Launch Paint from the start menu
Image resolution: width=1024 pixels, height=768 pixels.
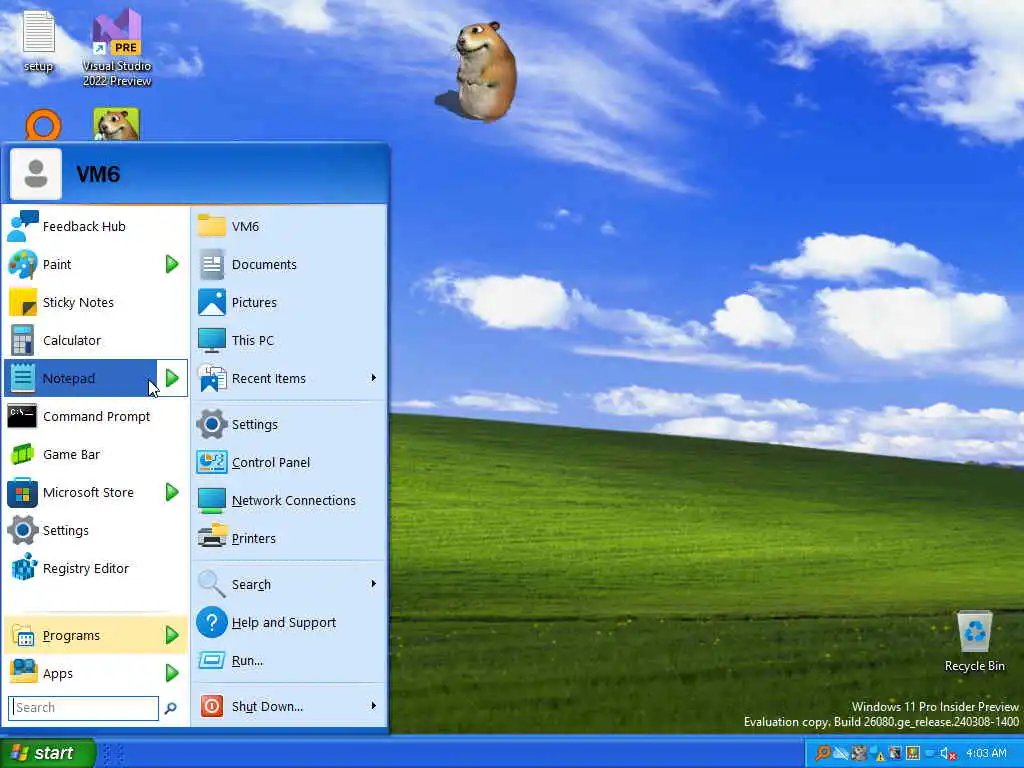[80, 264]
